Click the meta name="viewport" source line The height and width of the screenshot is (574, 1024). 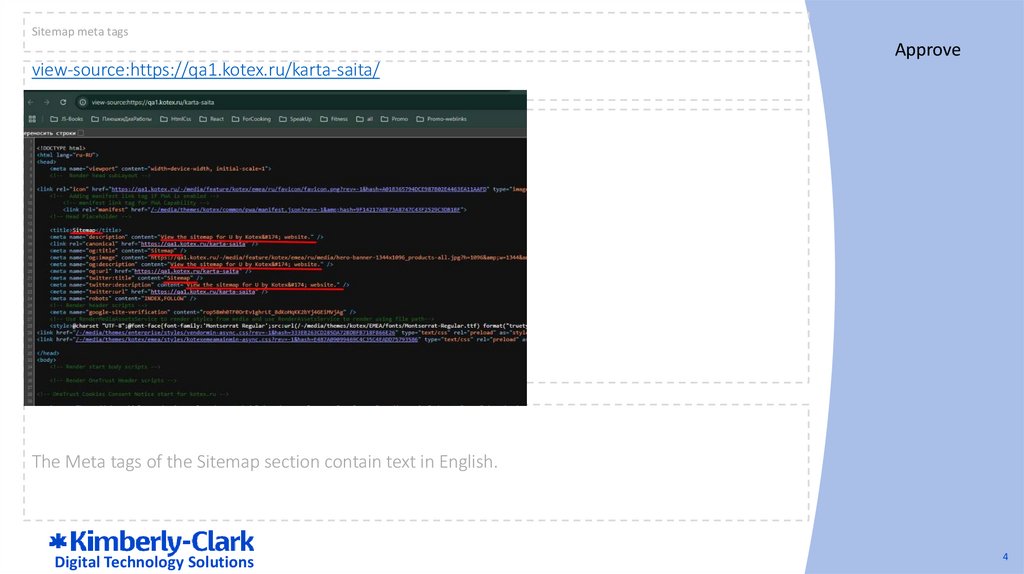point(160,168)
